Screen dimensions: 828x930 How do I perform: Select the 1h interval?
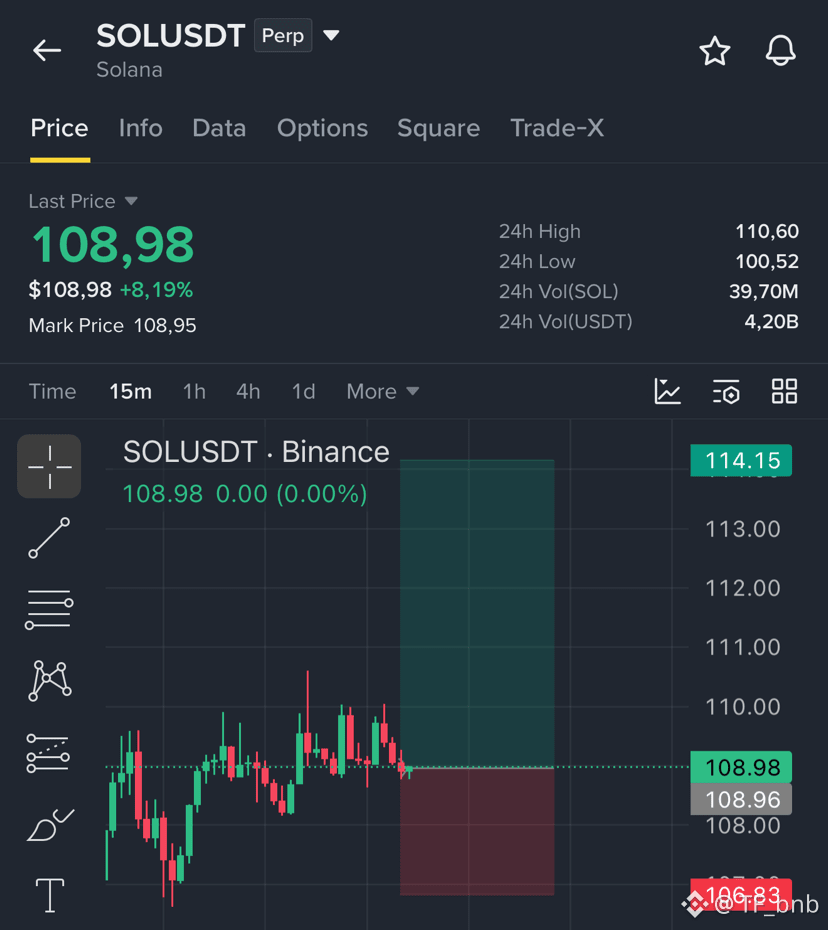pos(194,391)
